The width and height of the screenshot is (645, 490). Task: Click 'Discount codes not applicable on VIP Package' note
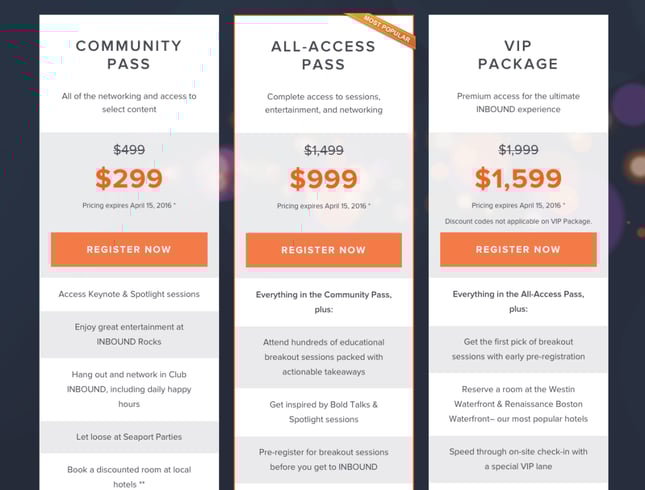pyautogui.click(x=518, y=221)
